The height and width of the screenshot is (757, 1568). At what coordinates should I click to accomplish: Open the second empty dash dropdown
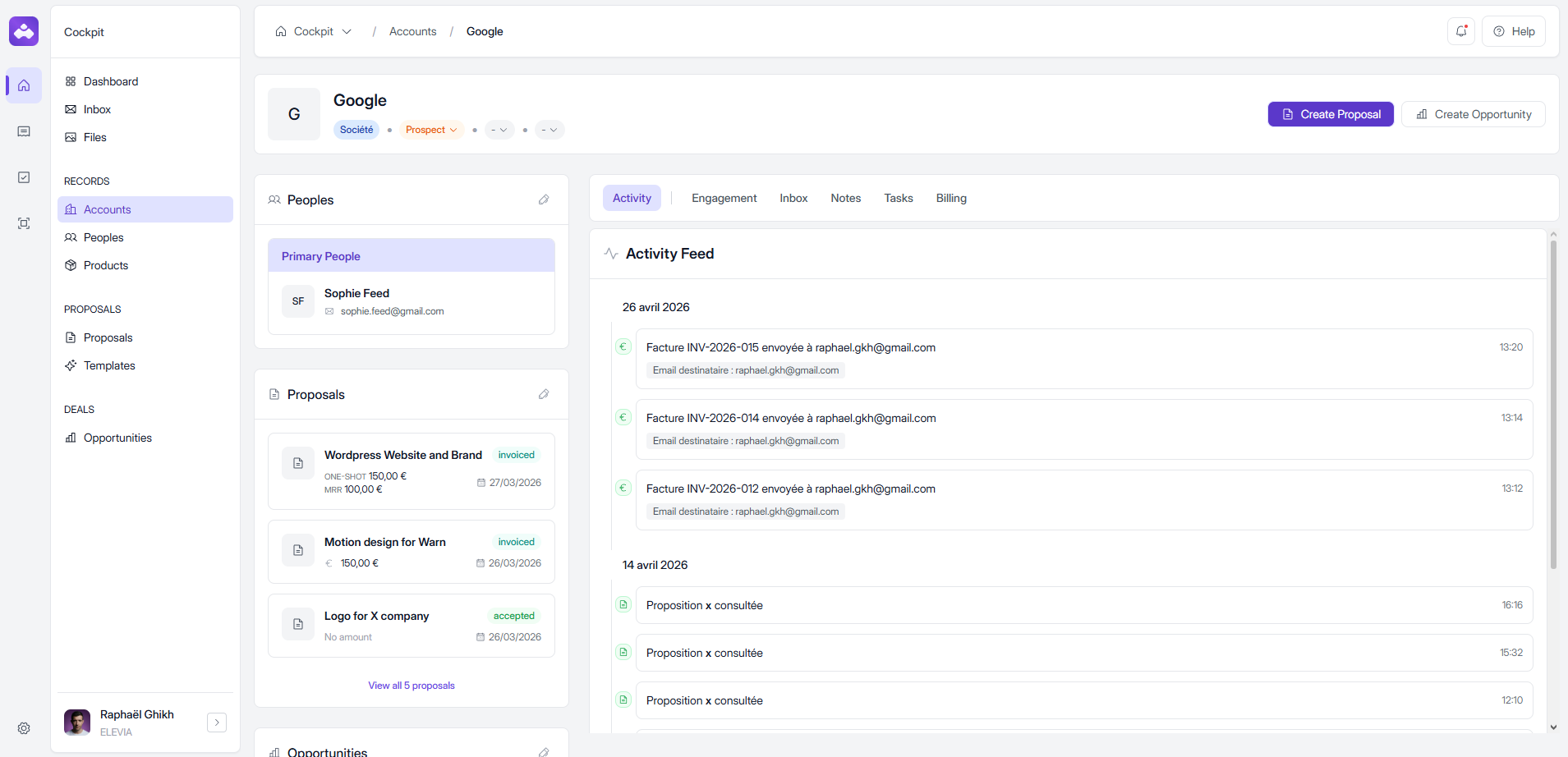tap(549, 130)
